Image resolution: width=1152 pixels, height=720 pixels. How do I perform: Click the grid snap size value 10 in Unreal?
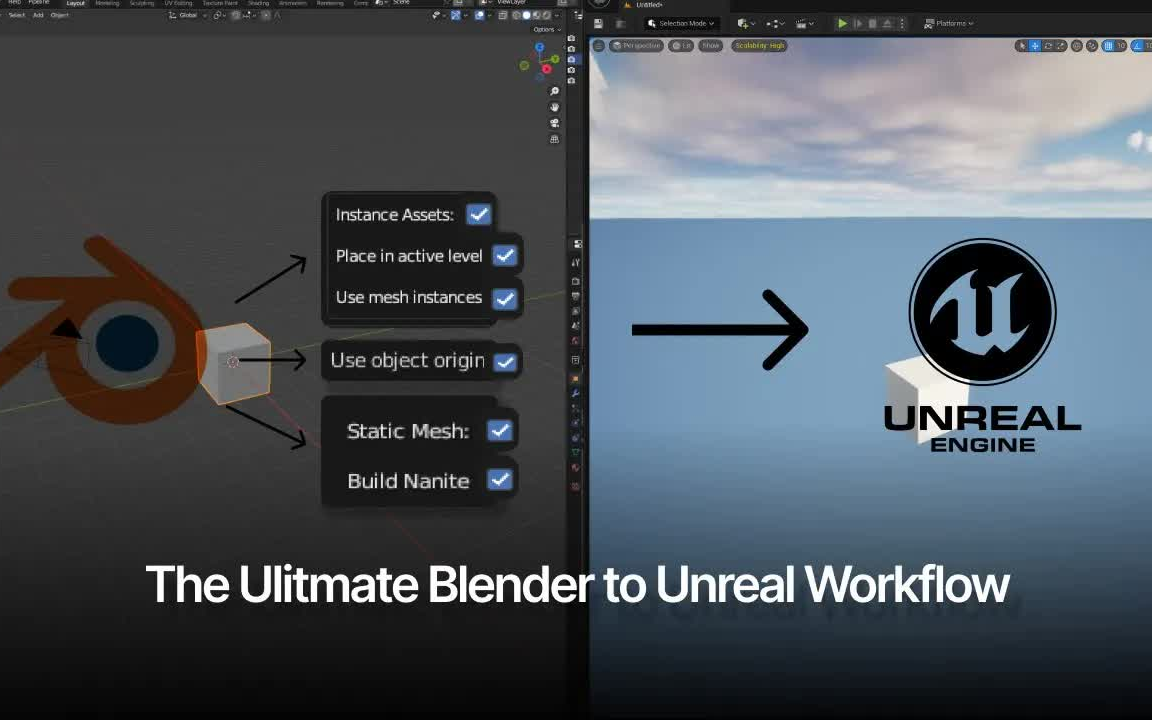(1121, 46)
